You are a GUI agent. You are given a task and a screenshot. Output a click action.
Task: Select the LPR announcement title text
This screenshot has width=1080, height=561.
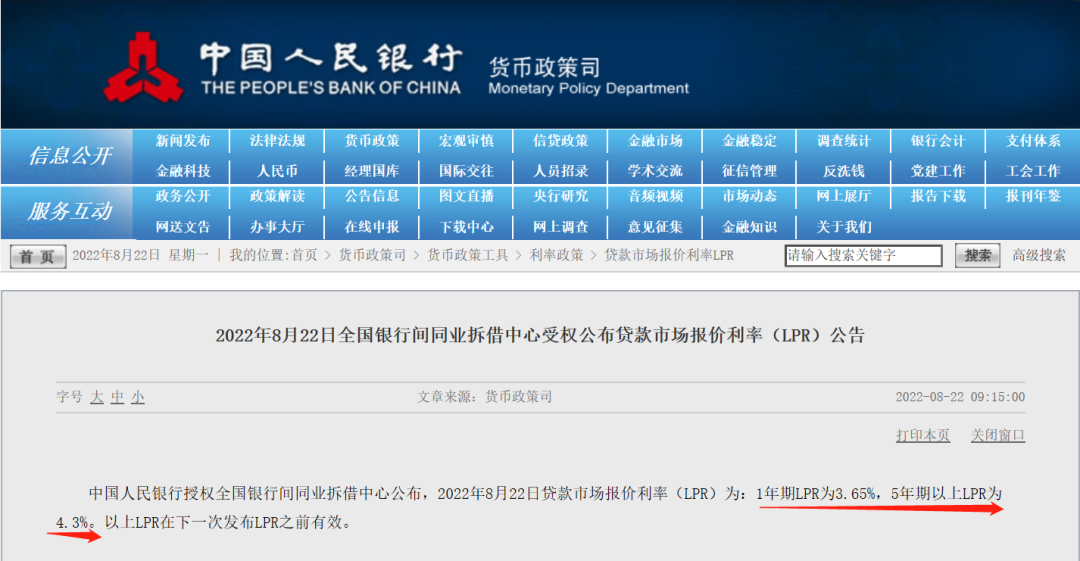tap(540, 336)
